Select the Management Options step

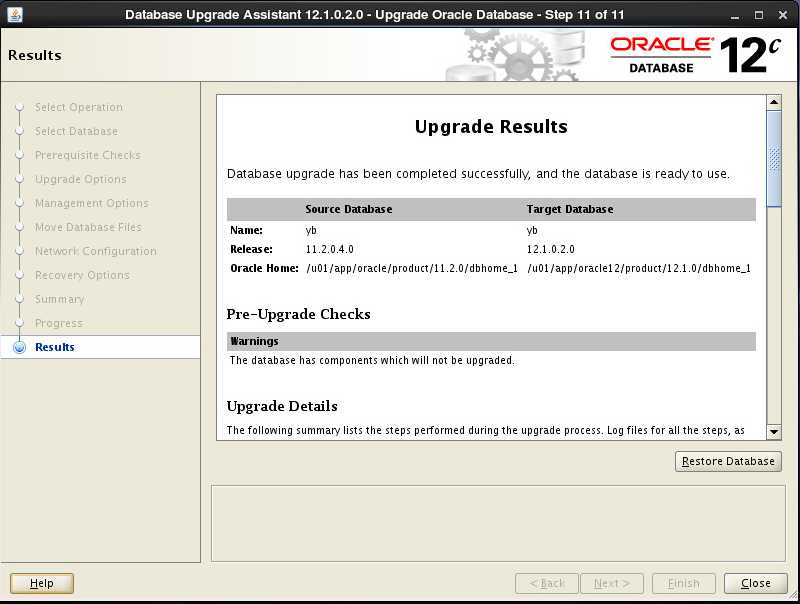[x=91, y=203]
